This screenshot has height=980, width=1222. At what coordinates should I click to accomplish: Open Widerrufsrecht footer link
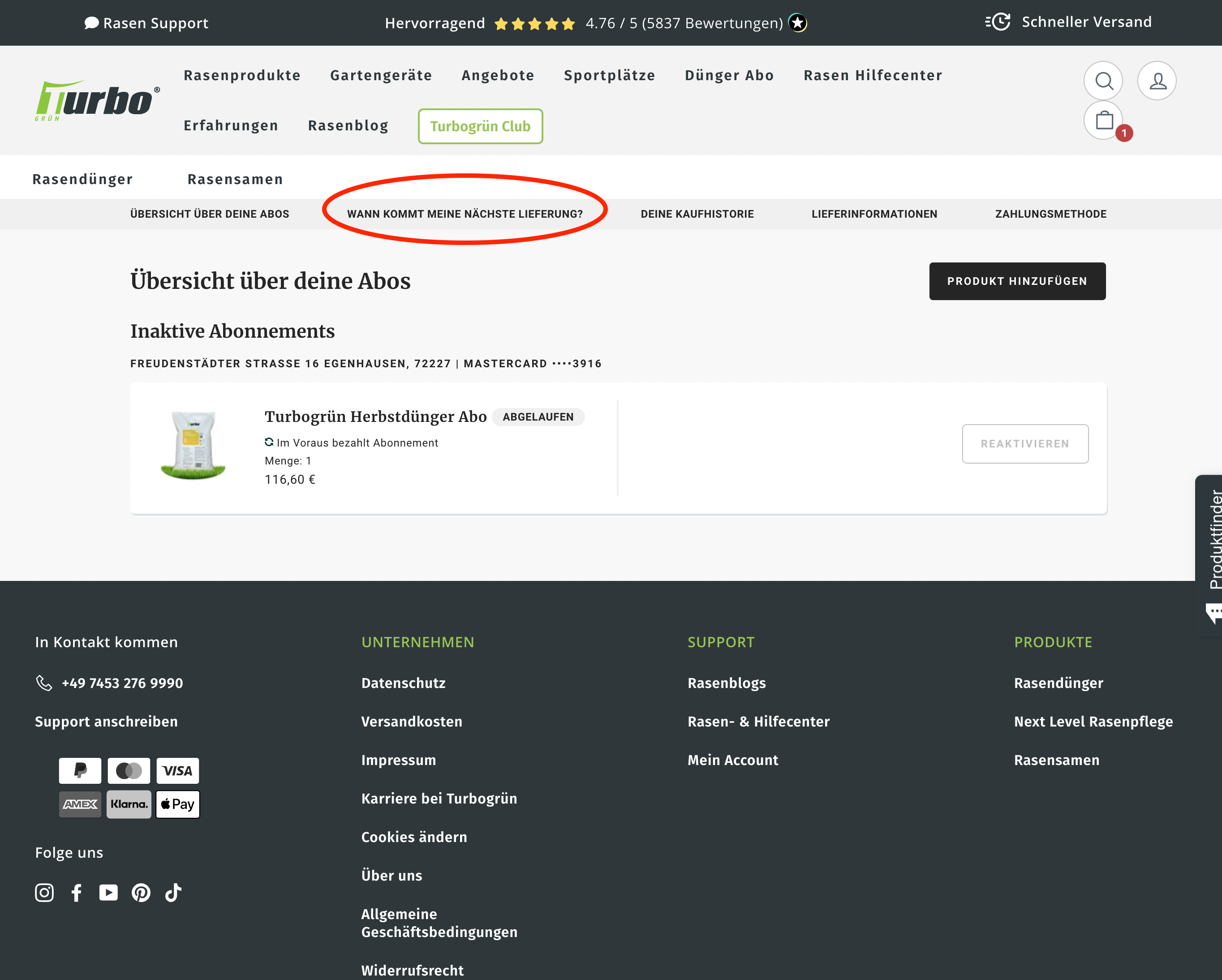point(412,970)
